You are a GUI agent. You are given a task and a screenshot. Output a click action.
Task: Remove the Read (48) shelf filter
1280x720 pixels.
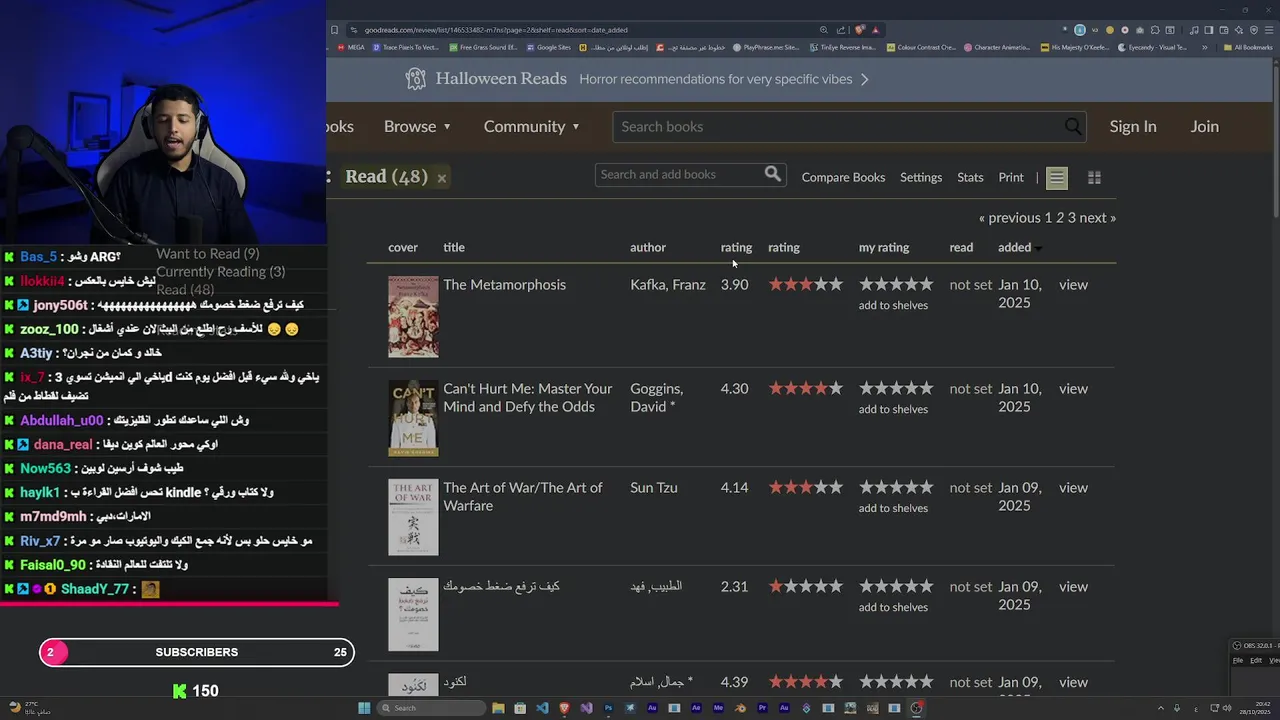441,178
